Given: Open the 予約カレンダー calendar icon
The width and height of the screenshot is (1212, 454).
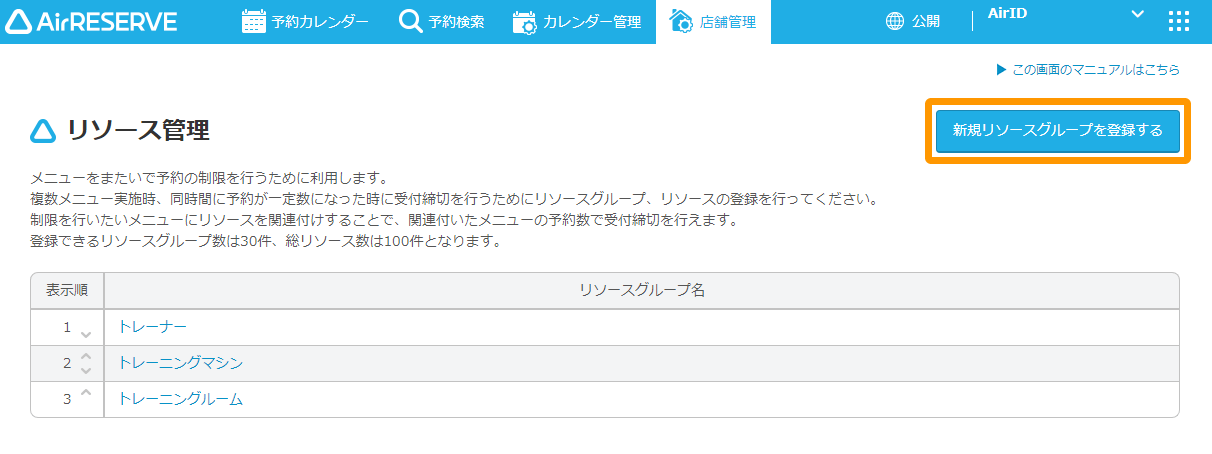Looking at the screenshot, I should (254, 21).
